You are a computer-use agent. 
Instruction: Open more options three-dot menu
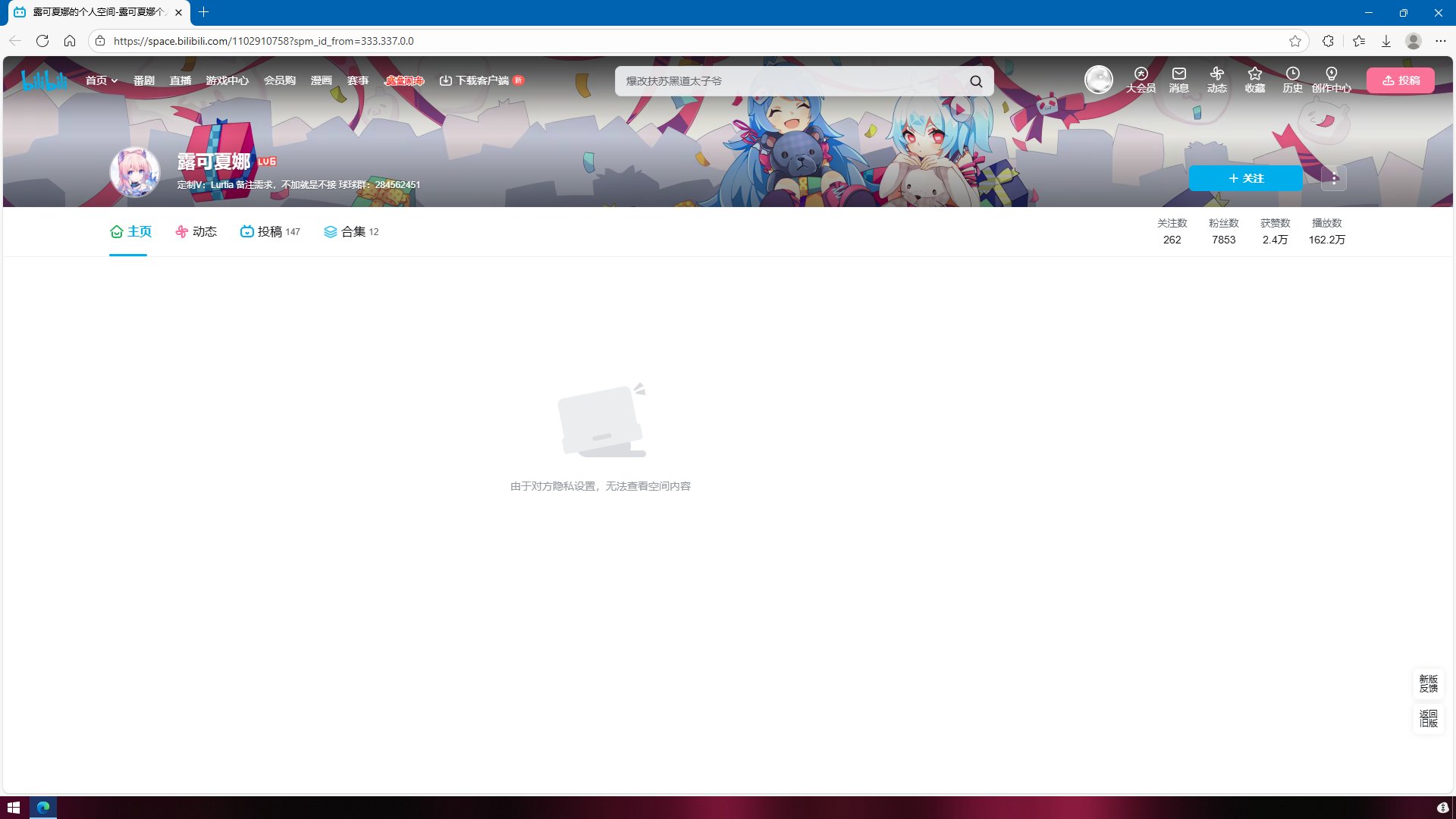(x=1333, y=178)
